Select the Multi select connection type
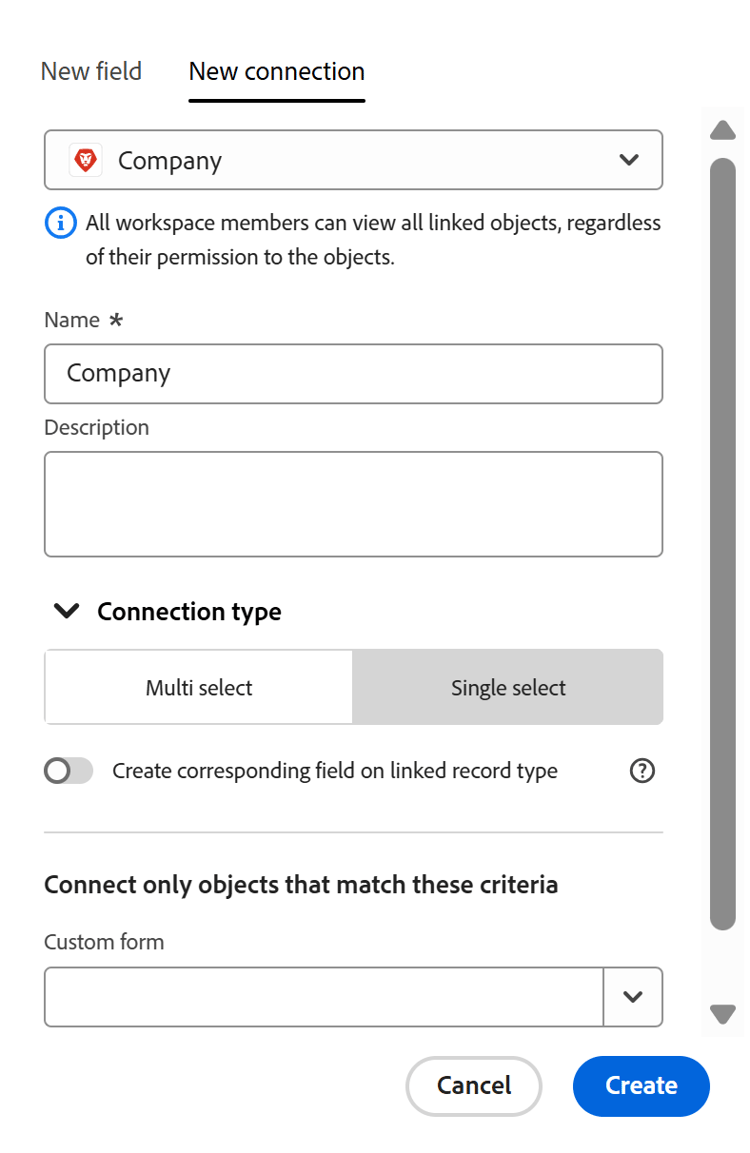This screenshot has width=750, height=1153. pyautogui.click(x=197, y=687)
